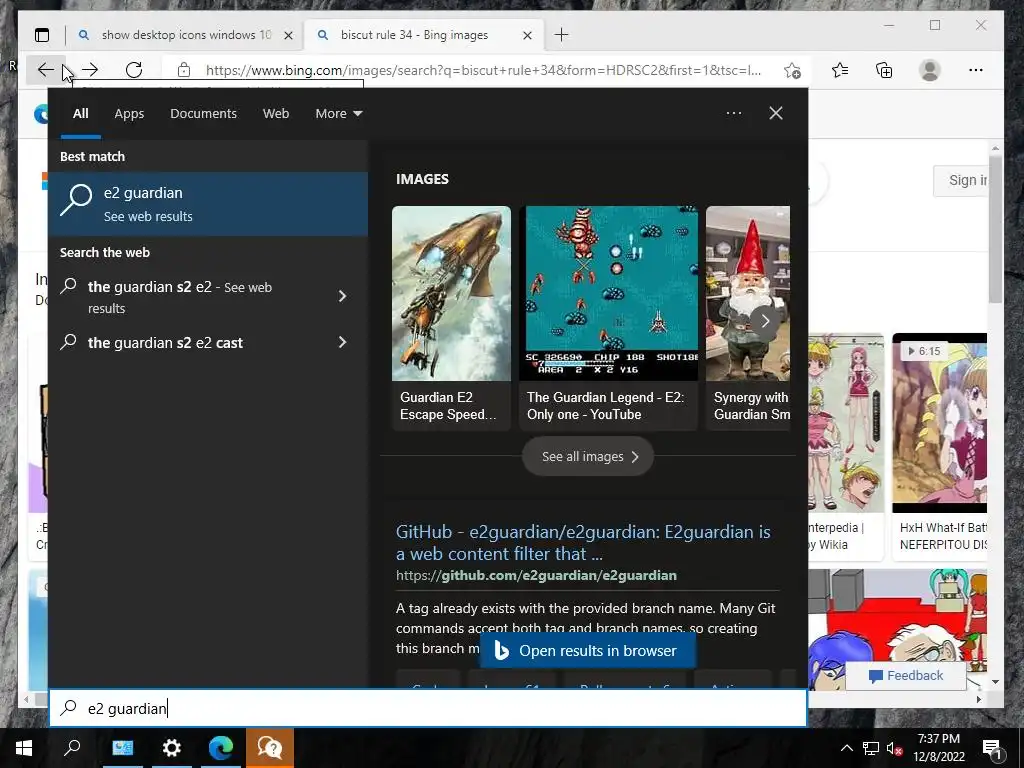Expand the More dropdown filter
The width and height of the screenshot is (1024, 768).
(x=338, y=114)
